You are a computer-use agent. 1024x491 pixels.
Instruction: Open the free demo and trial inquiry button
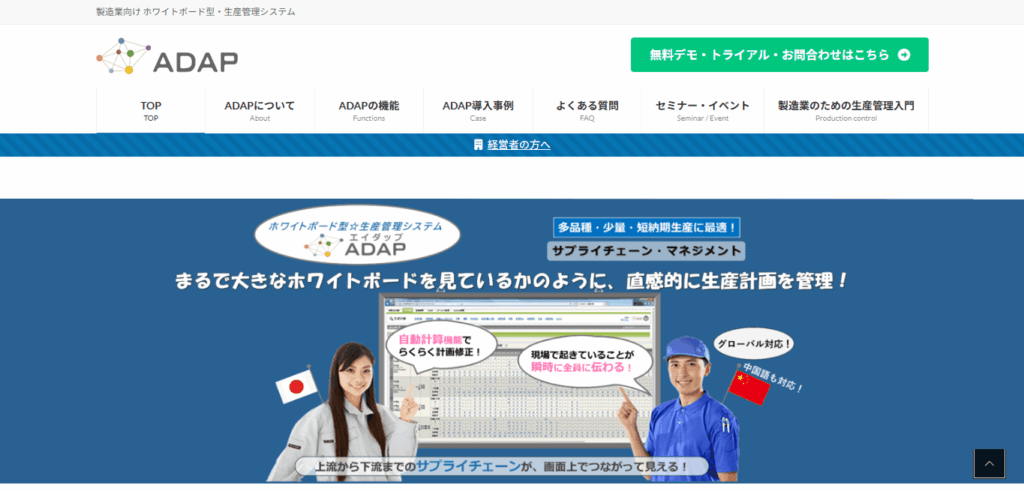click(779, 55)
